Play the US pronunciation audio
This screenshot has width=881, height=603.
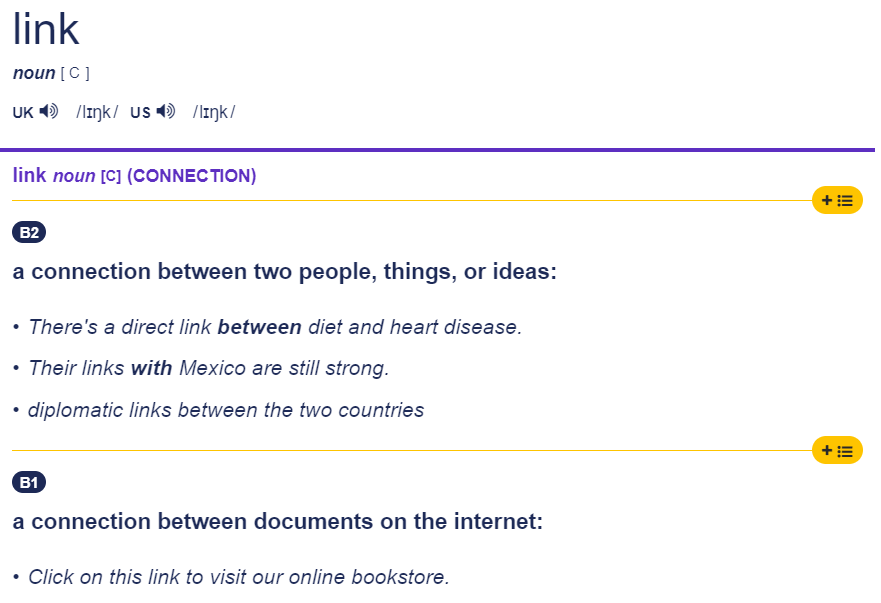pos(165,111)
